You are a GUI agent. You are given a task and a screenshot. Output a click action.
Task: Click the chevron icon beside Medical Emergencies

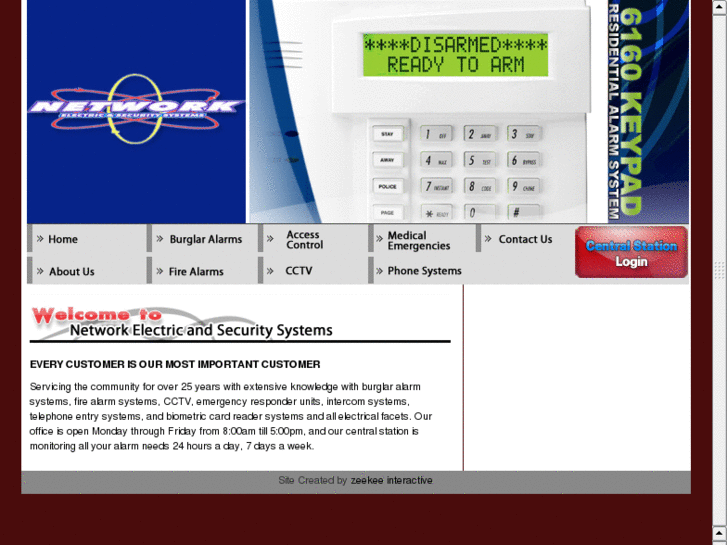[x=379, y=239]
